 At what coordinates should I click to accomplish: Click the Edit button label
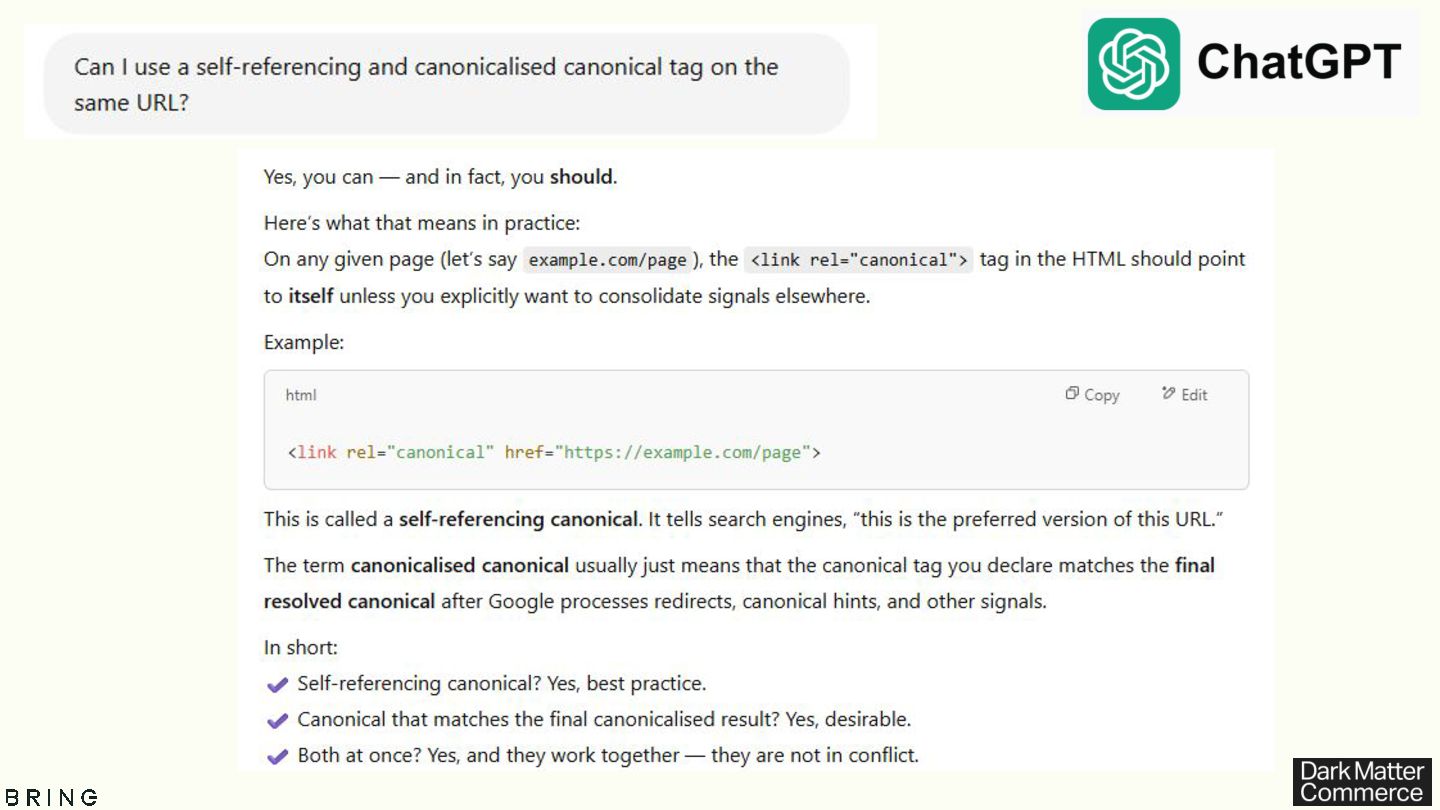click(1194, 395)
